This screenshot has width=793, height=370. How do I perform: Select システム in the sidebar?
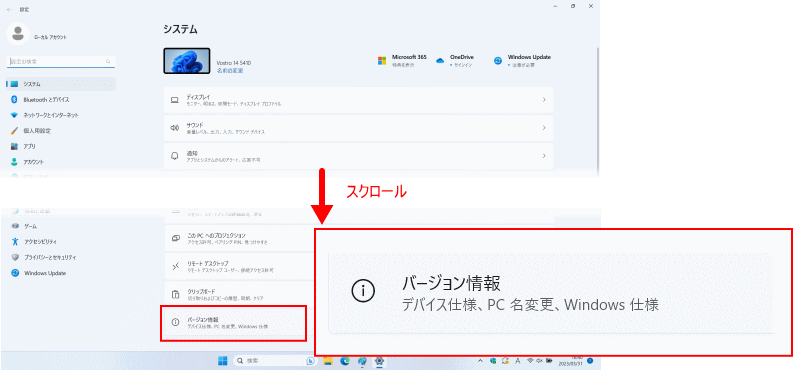[x=61, y=84]
